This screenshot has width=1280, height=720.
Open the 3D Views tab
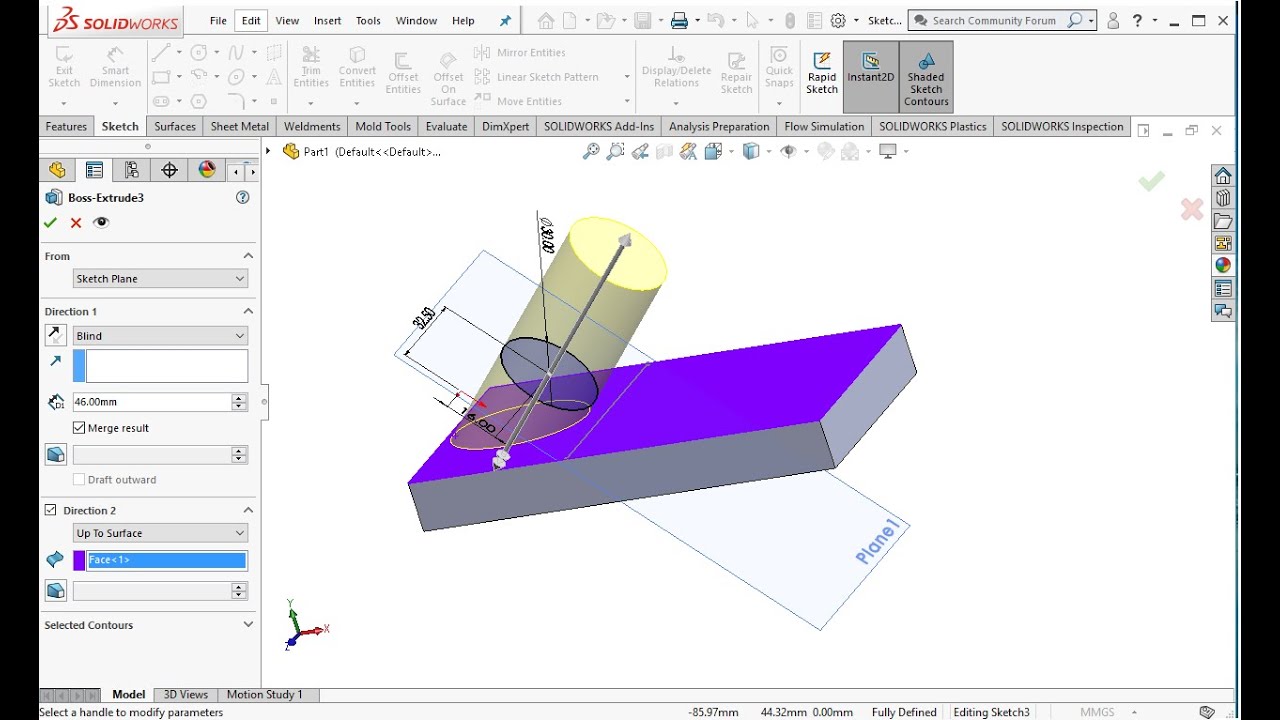tap(186, 694)
